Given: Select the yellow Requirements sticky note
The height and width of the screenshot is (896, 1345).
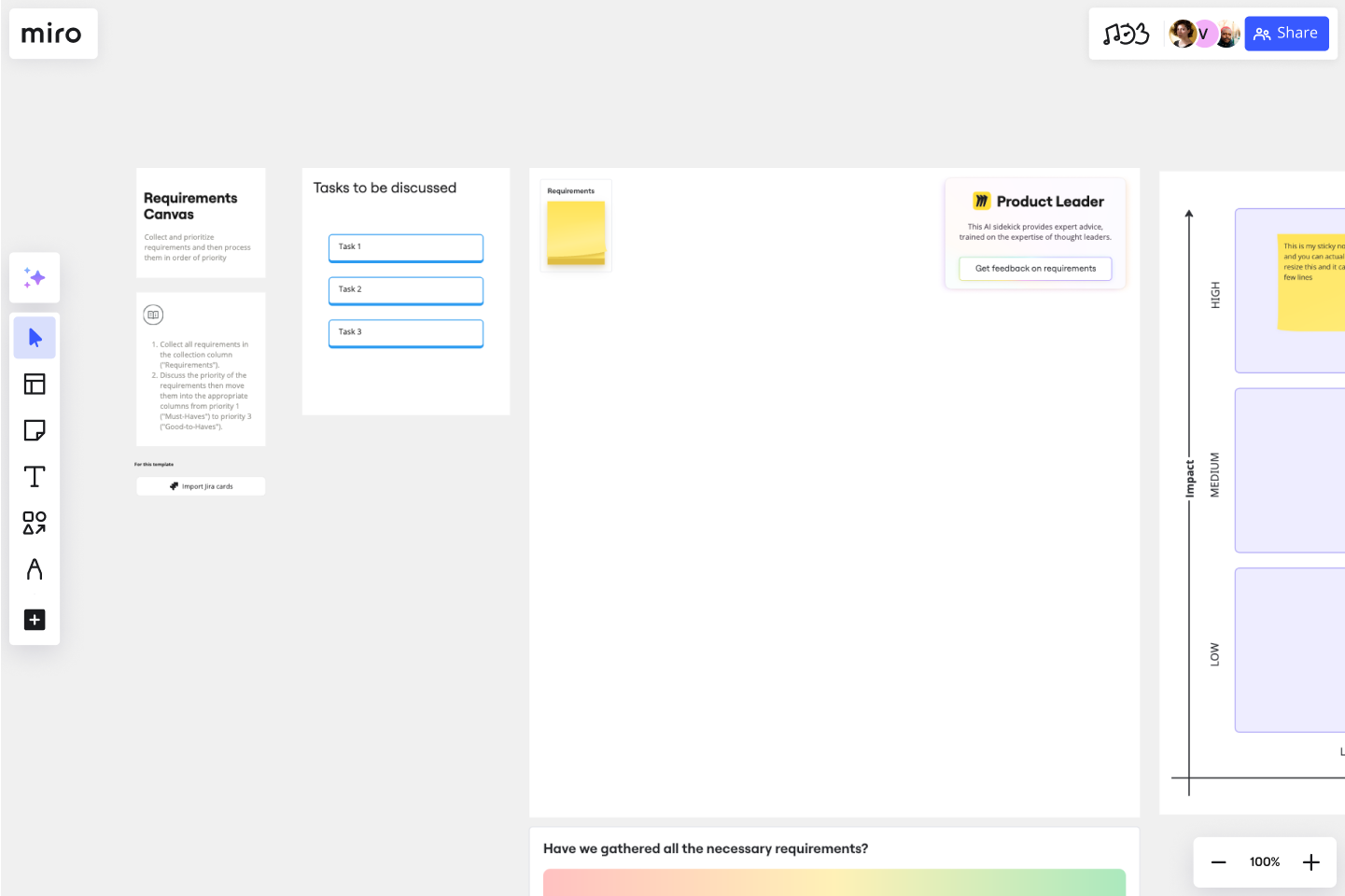Looking at the screenshot, I should click(x=575, y=232).
